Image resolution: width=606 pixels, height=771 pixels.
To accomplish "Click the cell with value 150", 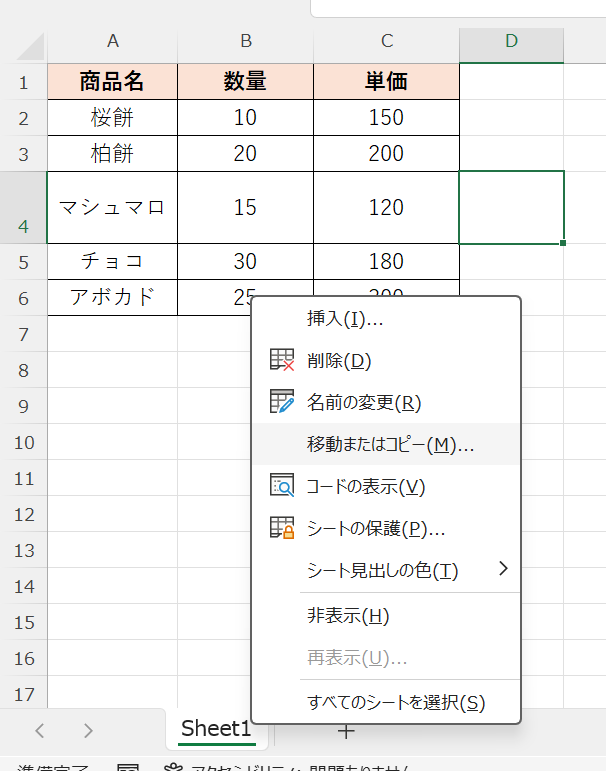I will coord(386,118).
